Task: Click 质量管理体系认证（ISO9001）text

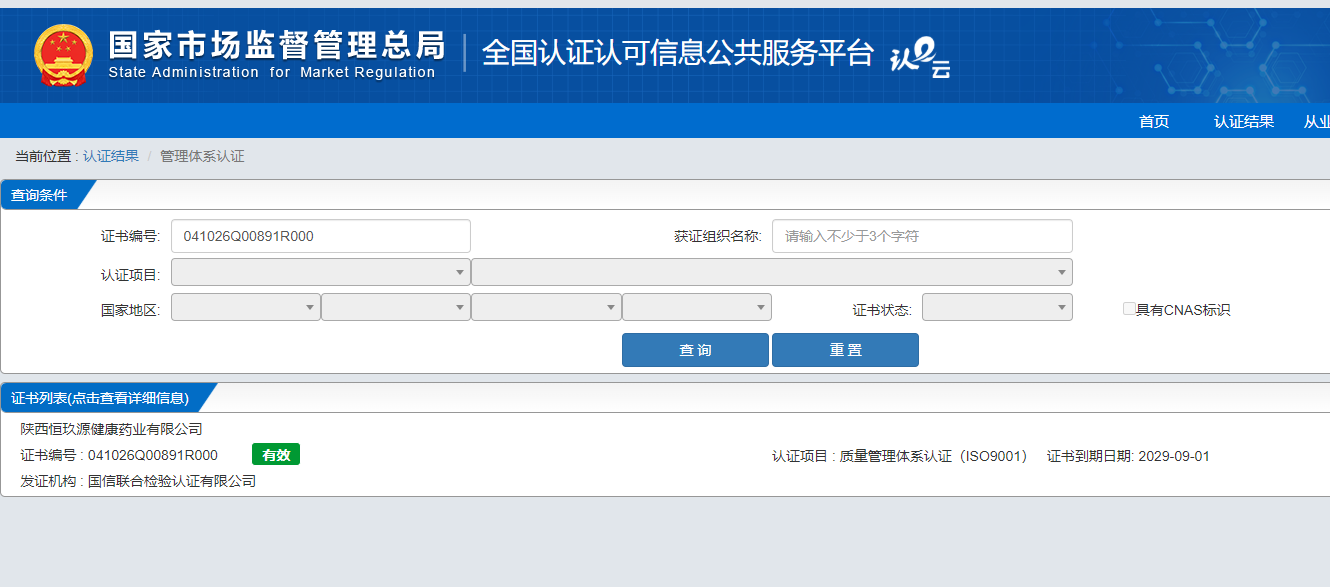Action: [x=933, y=457]
